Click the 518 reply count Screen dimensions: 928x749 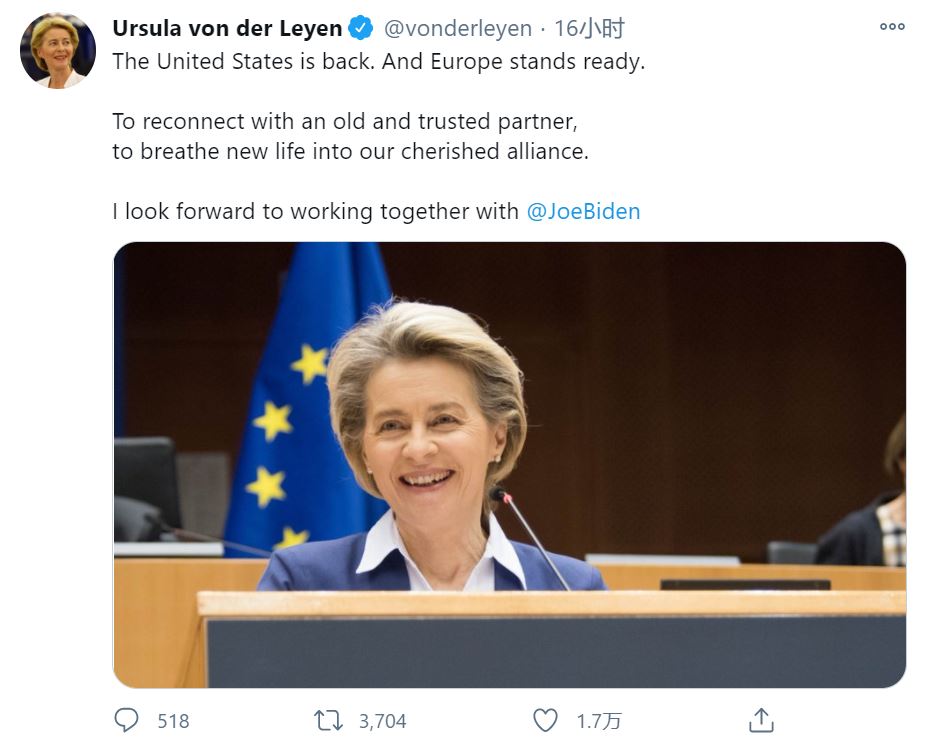coord(173,721)
